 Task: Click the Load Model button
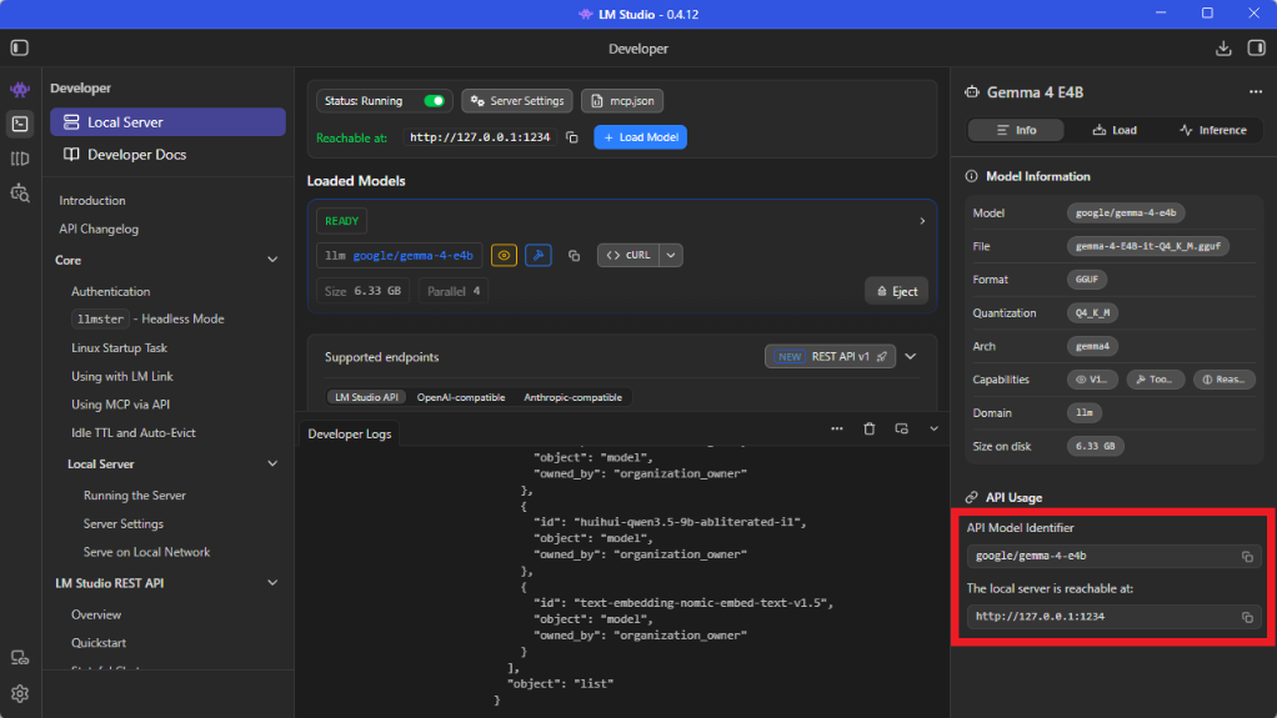(x=640, y=137)
